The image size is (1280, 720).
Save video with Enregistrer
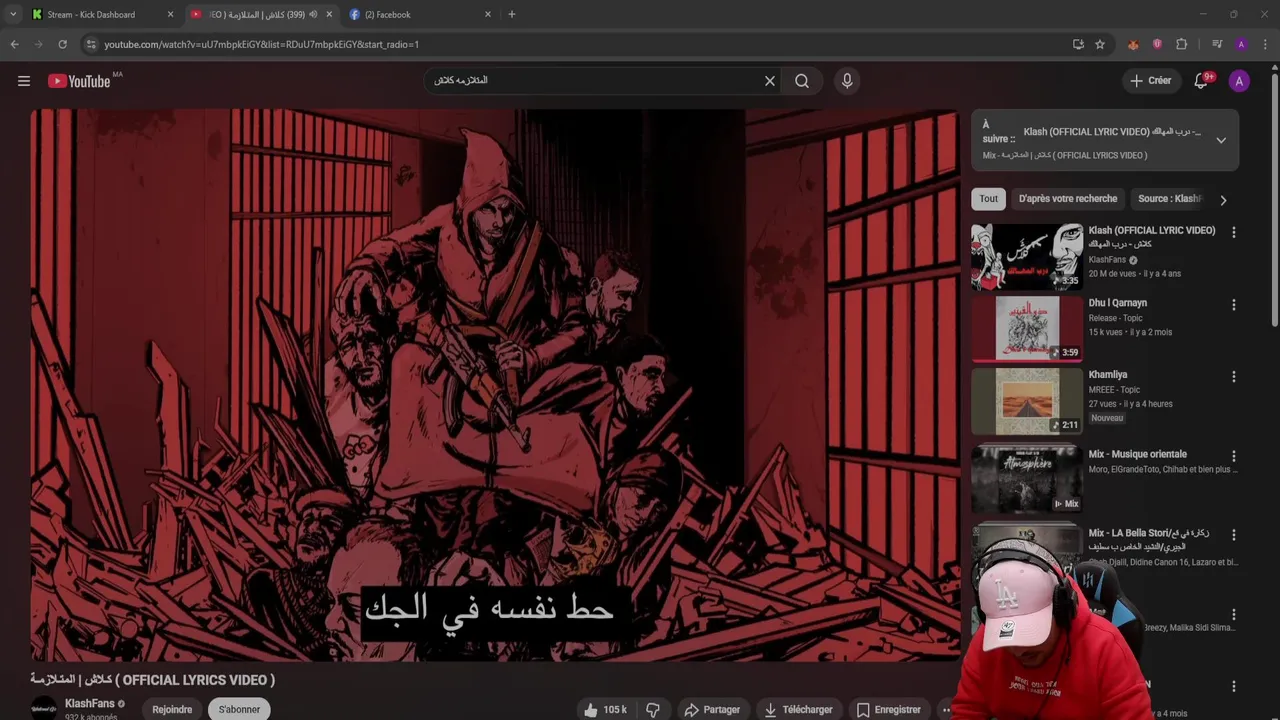888,710
